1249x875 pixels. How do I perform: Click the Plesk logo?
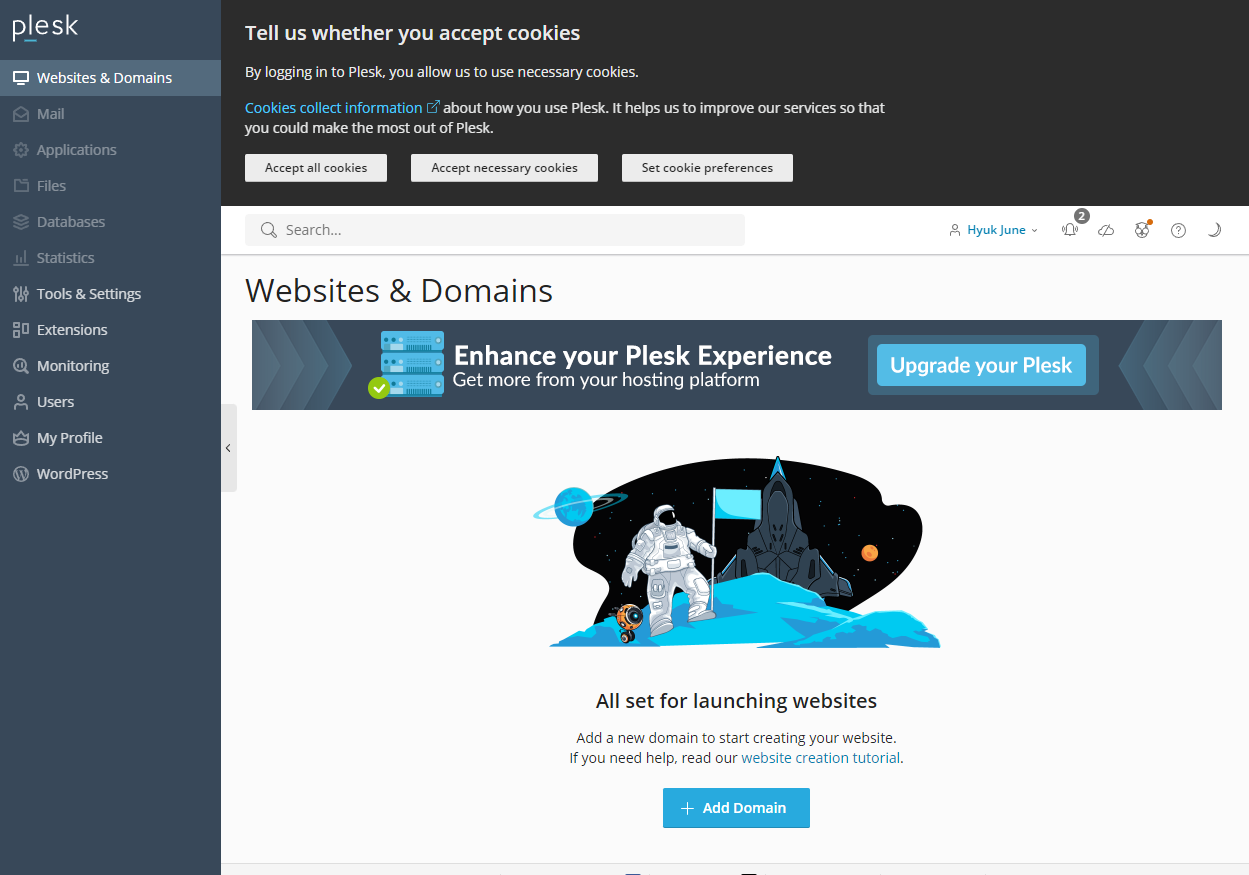tap(45, 27)
